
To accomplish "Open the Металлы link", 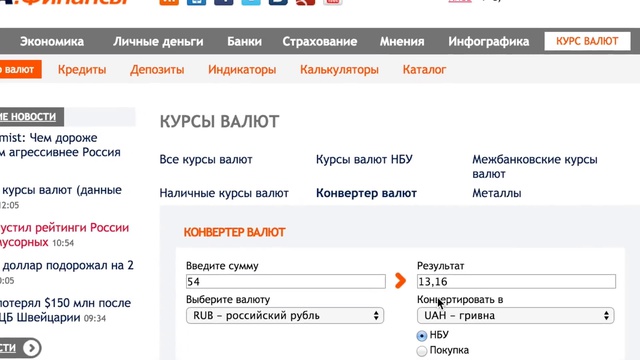I will [x=497, y=193].
